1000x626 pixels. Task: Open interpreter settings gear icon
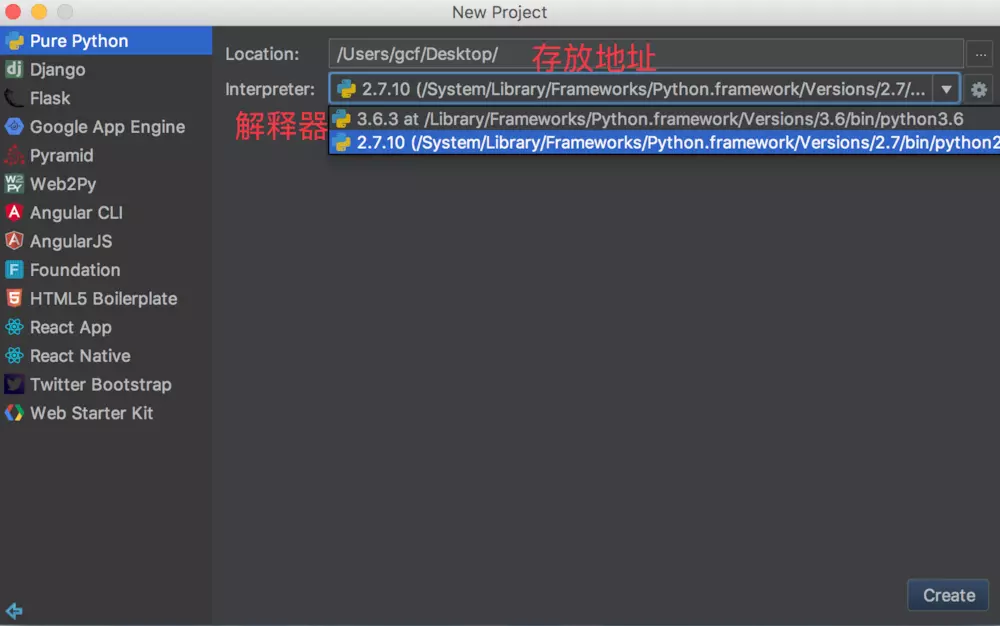979,90
